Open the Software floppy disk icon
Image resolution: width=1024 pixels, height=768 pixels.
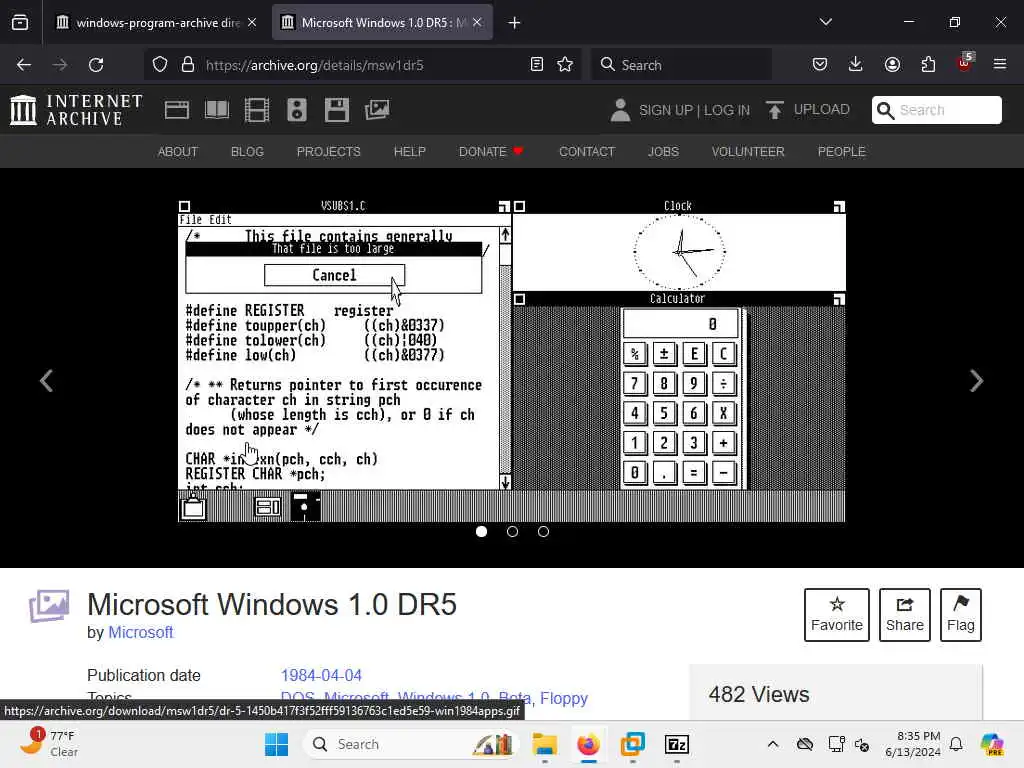coord(337,110)
